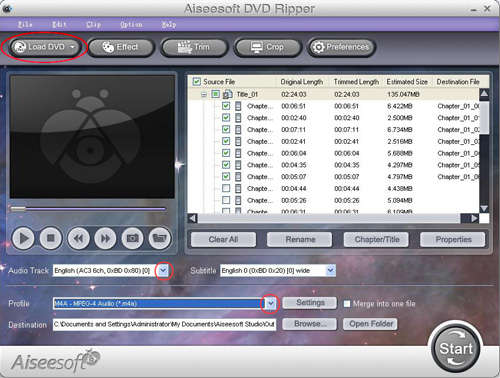Image resolution: width=500 pixels, height=378 pixels.
Task: Toggle the Title_01 checkbox
Action: tap(216, 94)
